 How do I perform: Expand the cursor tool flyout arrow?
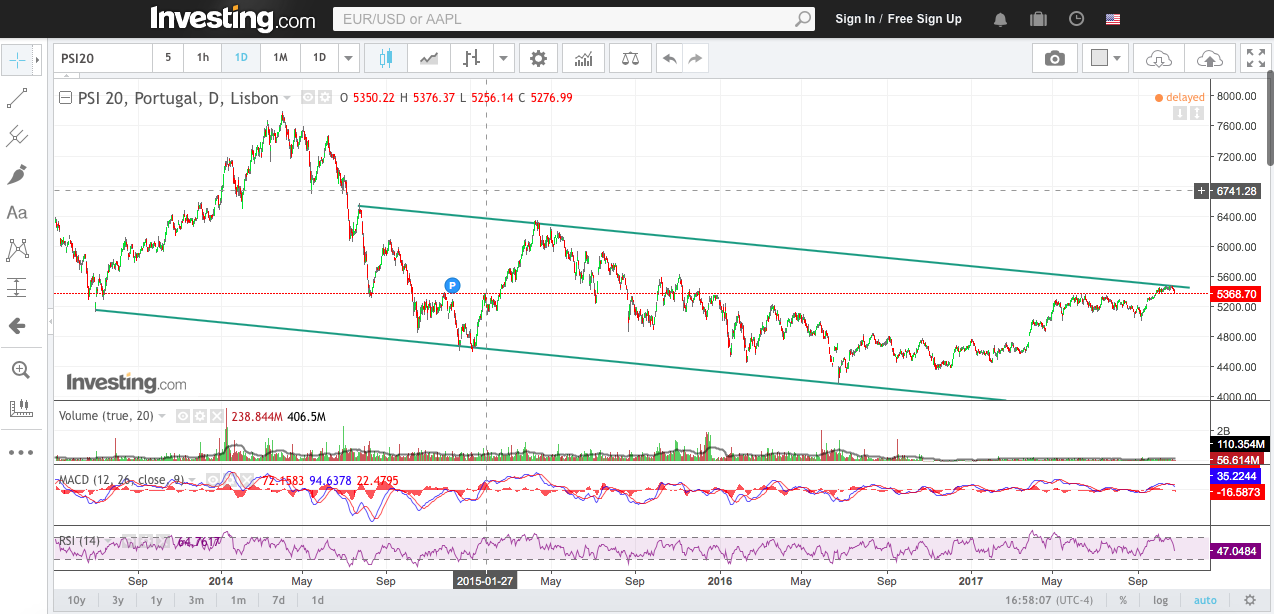tap(39, 59)
